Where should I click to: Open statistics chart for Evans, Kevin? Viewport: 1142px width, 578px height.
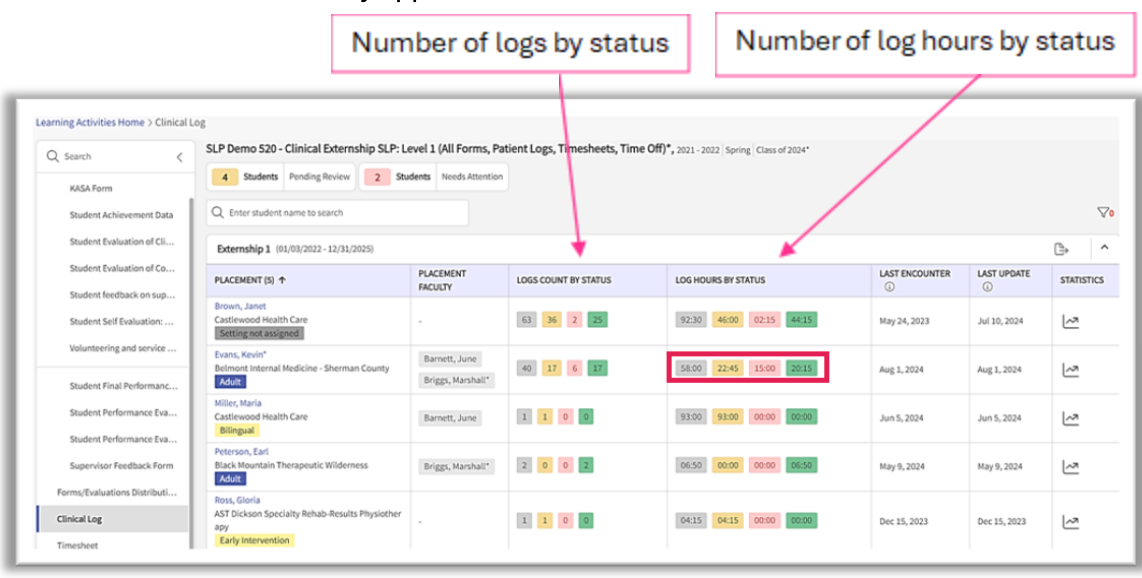(x=1070, y=370)
